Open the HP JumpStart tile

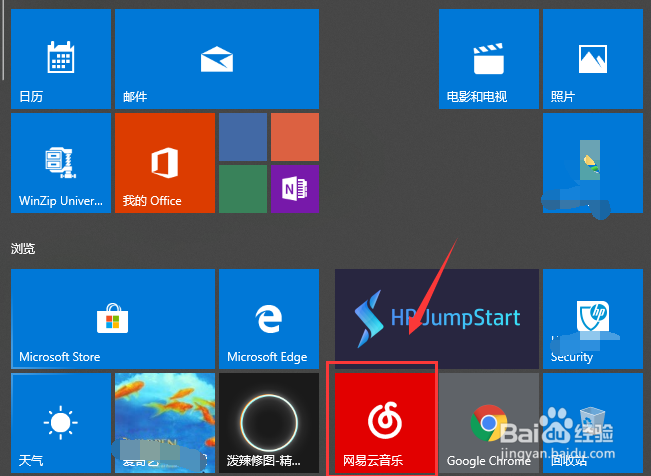tap(437, 319)
